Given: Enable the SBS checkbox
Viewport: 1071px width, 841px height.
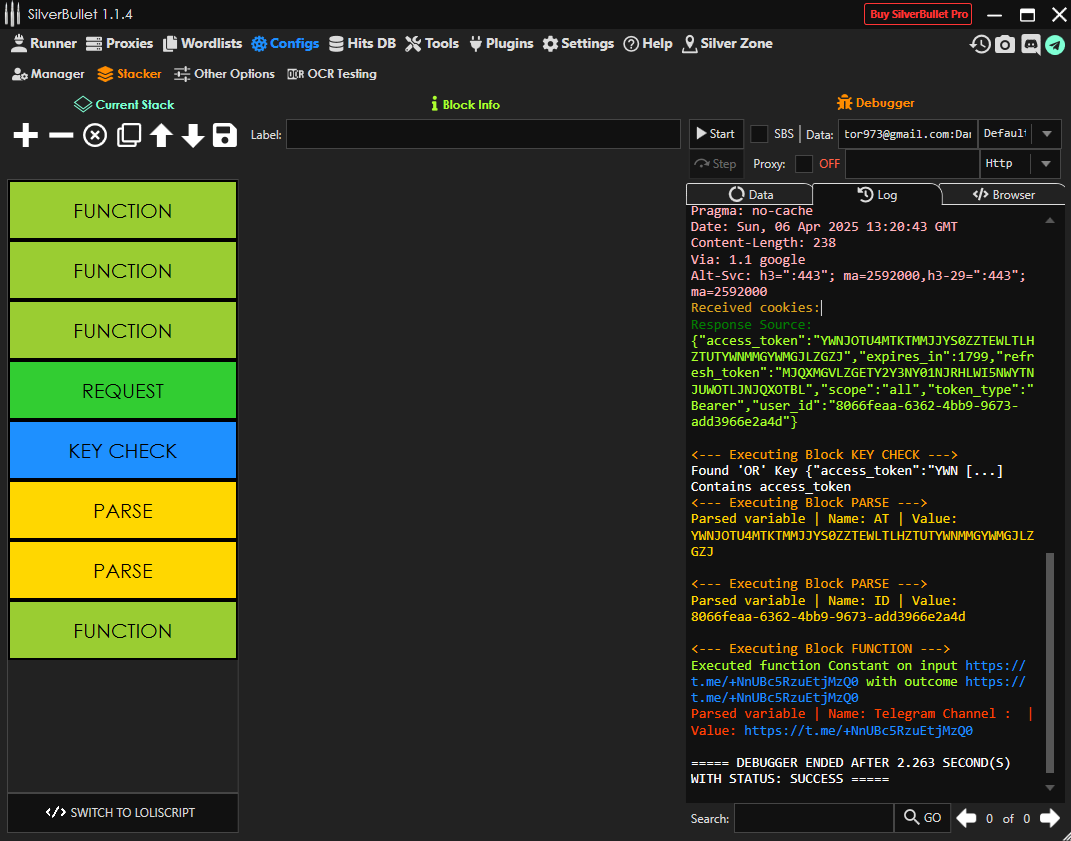Looking at the screenshot, I should tap(760, 134).
